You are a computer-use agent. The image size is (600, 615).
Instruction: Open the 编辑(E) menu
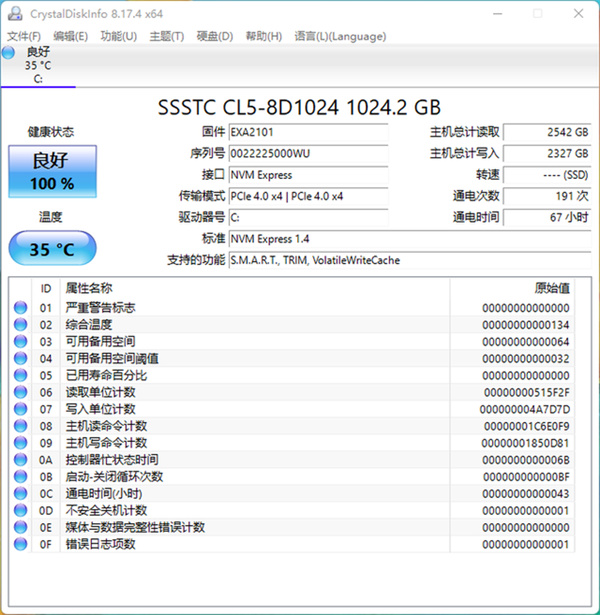tap(71, 36)
